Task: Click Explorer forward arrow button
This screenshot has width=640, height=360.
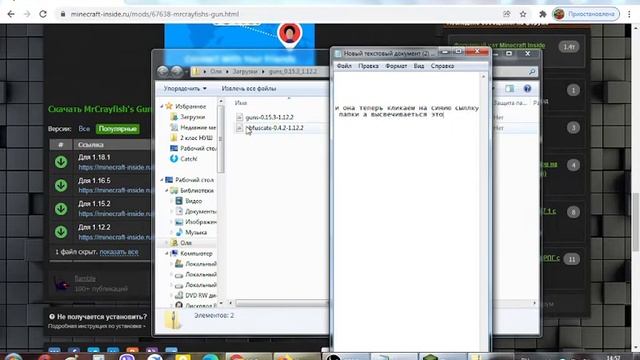Action: click(x=177, y=71)
